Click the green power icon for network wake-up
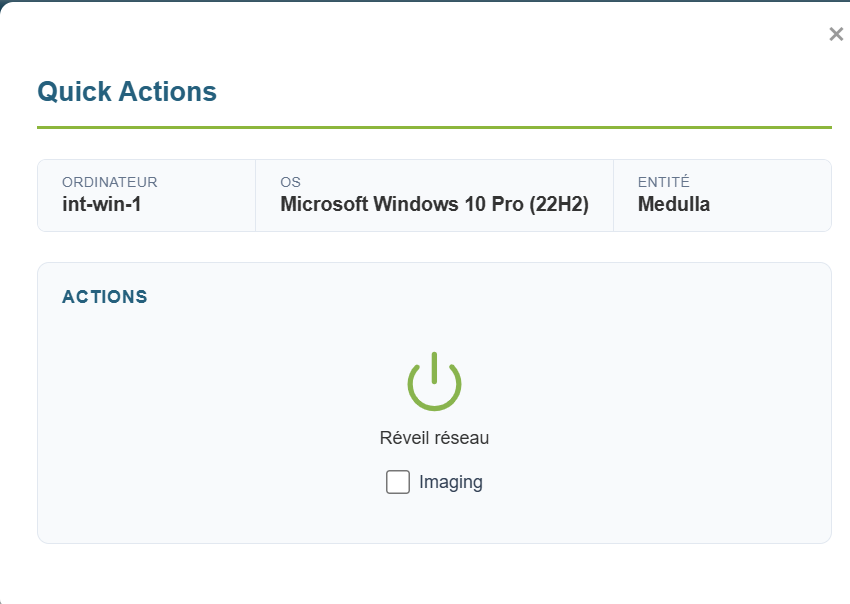The width and height of the screenshot is (850, 604). [434, 382]
